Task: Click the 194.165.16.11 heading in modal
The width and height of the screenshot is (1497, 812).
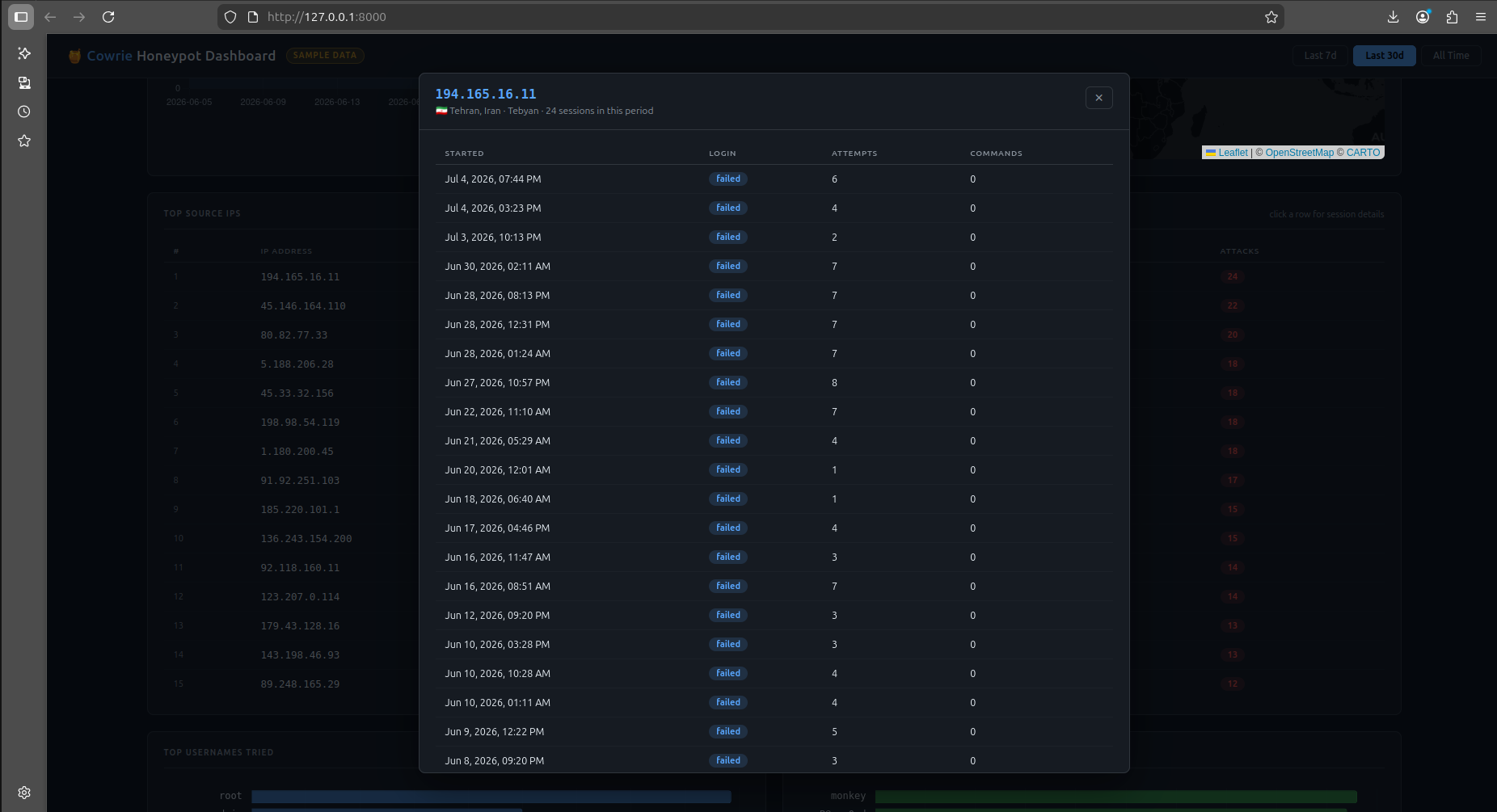Action: click(486, 94)
